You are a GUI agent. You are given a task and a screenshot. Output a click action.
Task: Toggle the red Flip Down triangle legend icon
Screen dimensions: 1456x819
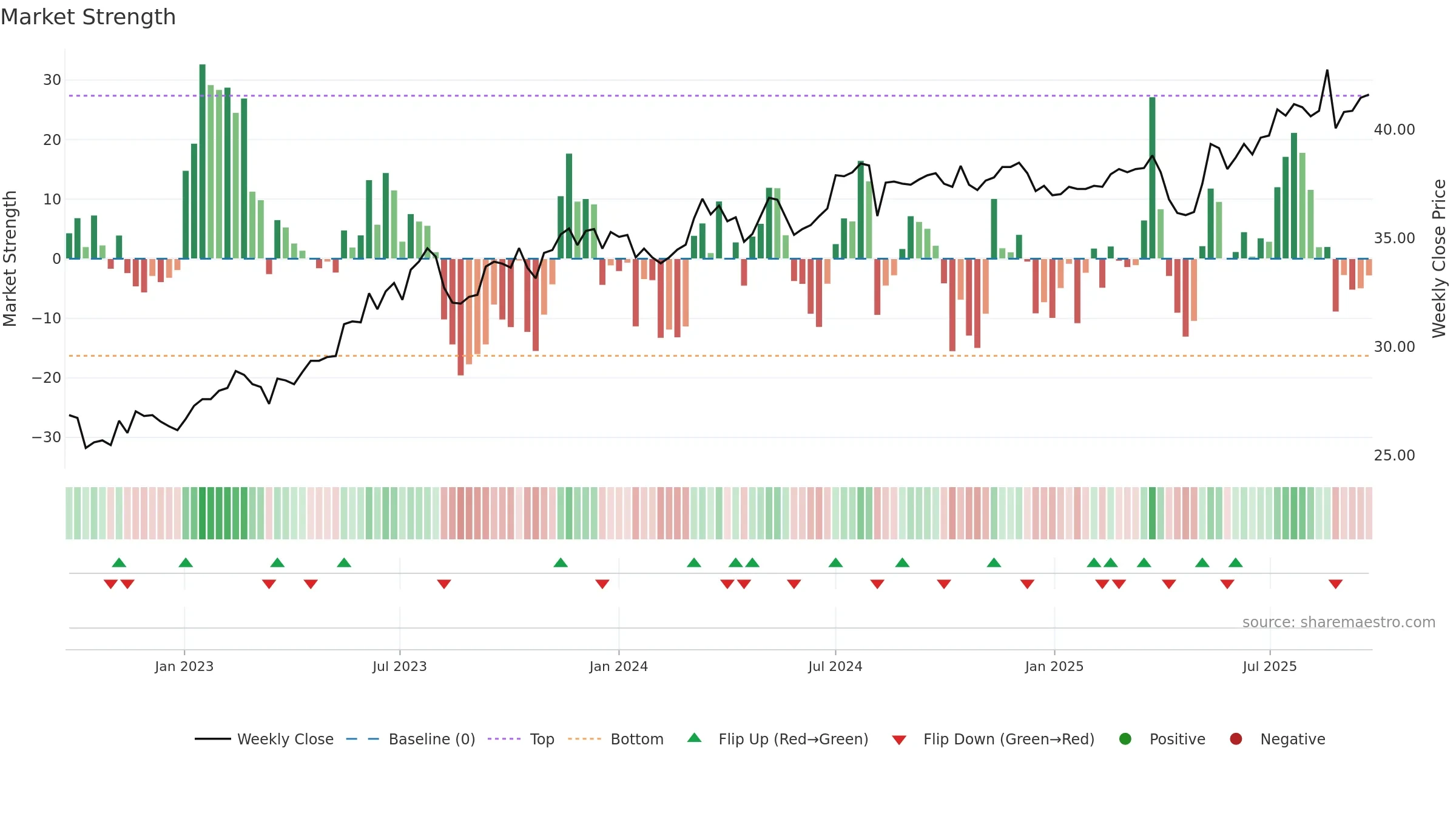899,740
